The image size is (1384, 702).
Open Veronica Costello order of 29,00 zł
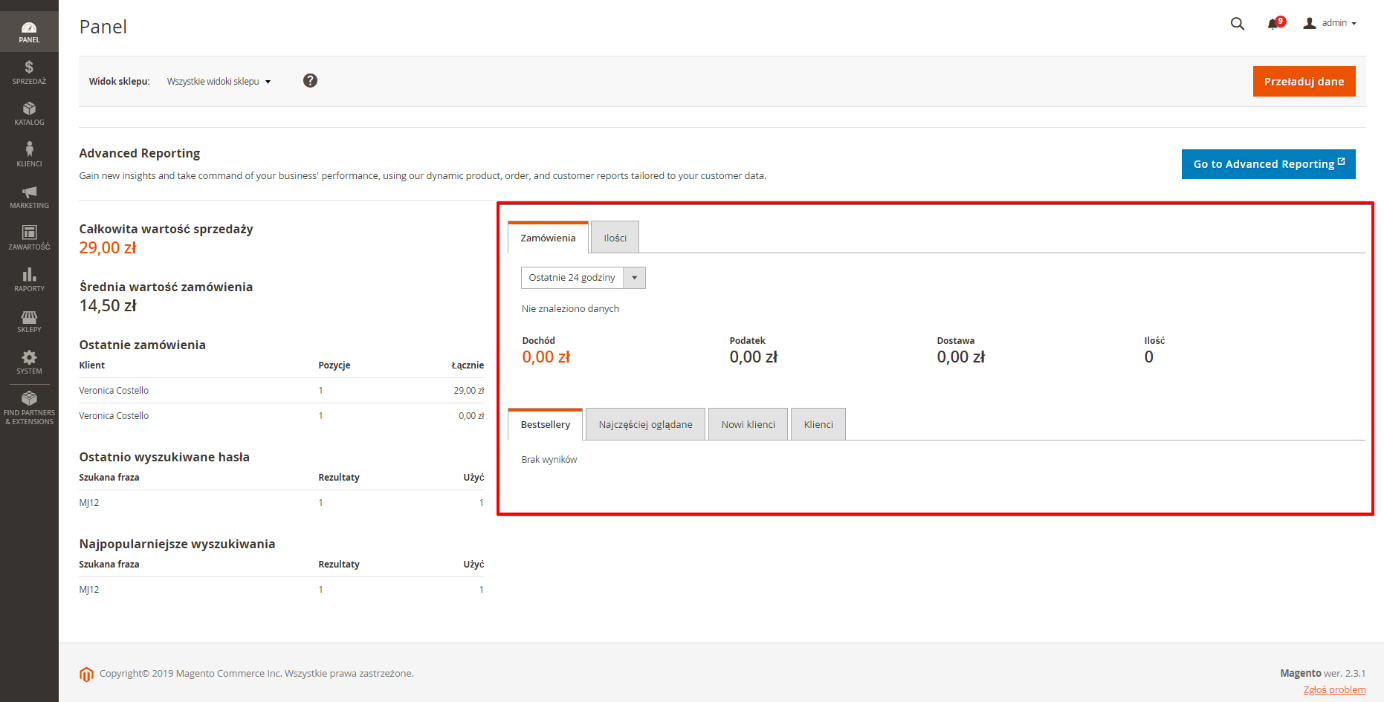pyautogui.click(x=282, y=391)
